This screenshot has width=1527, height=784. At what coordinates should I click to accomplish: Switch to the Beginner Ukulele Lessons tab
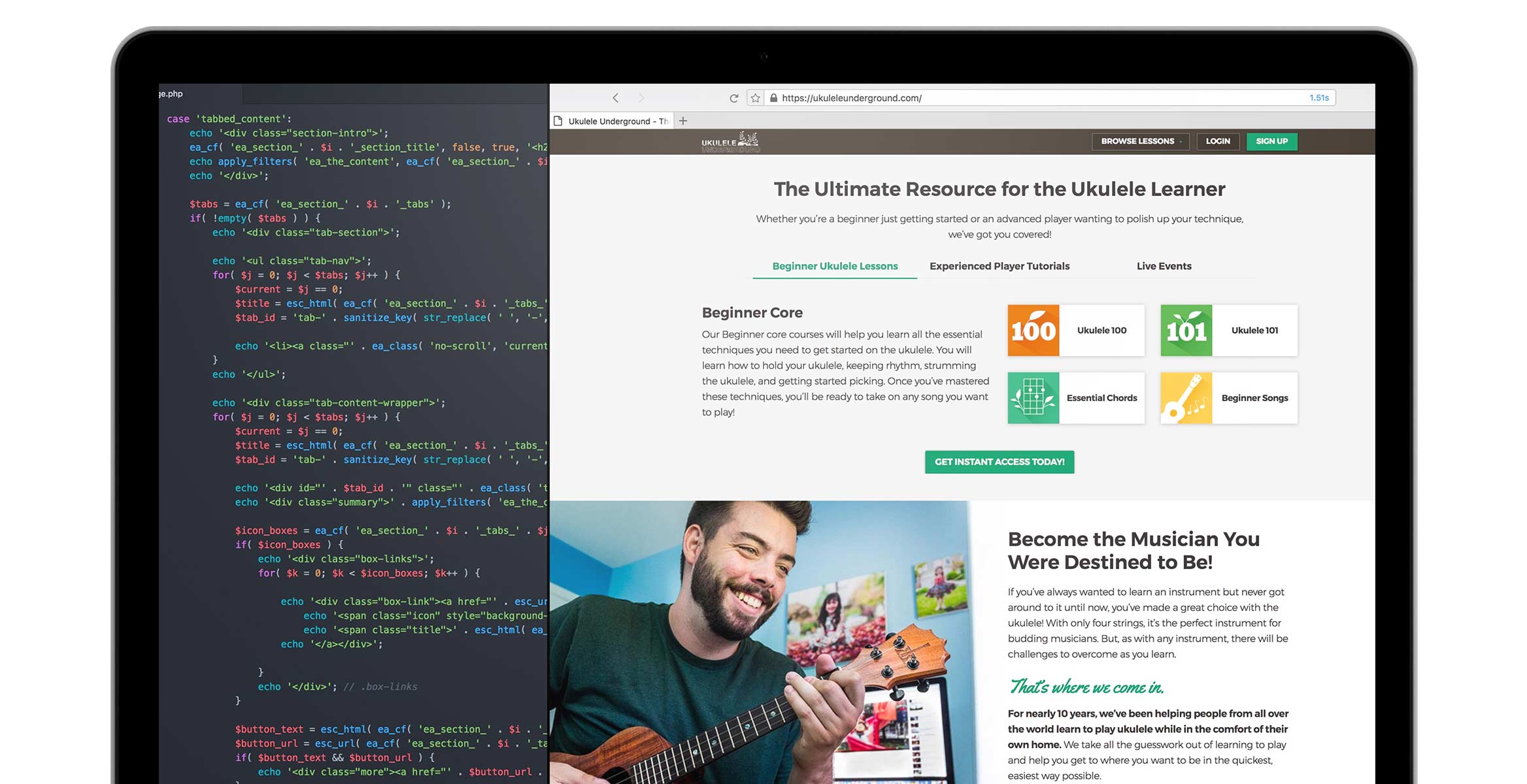[835, 266]
